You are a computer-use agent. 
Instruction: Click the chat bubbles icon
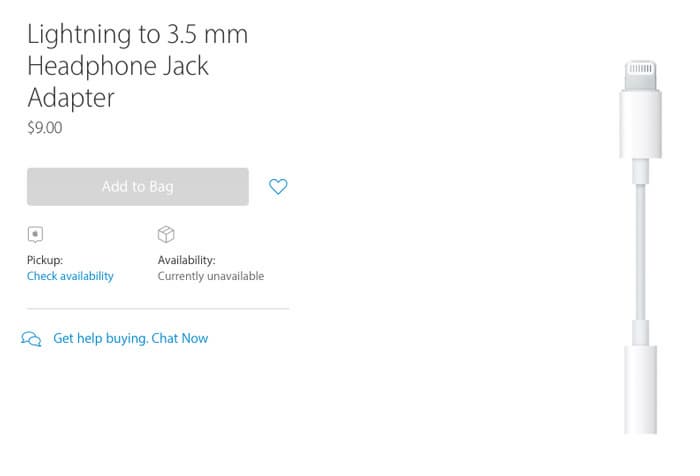pos(31,339)
